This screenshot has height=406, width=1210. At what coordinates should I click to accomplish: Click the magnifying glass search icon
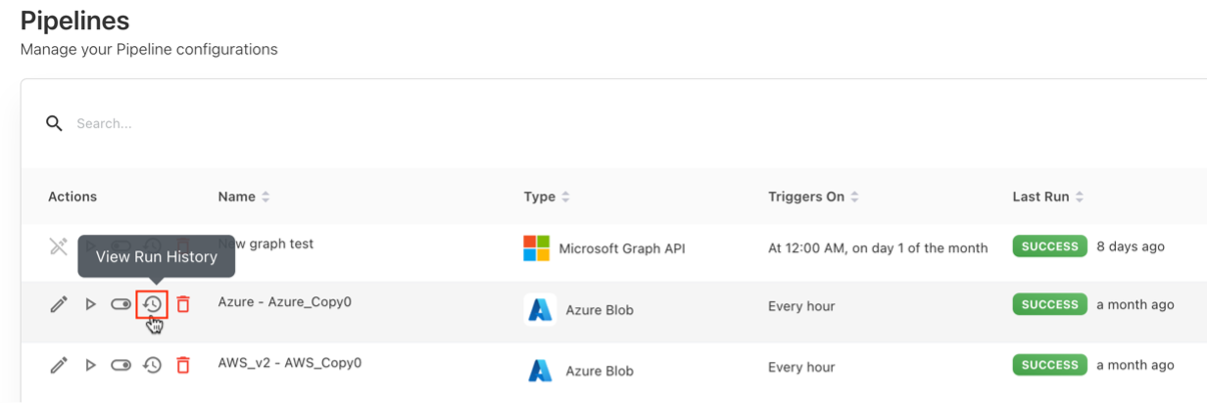click(54, 123)
